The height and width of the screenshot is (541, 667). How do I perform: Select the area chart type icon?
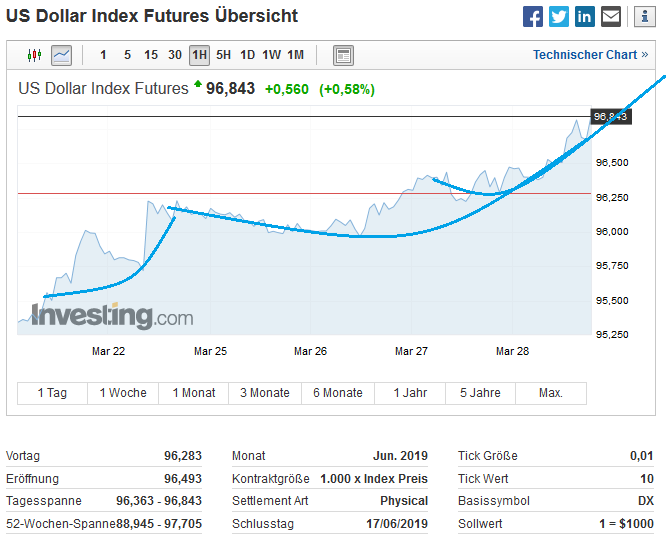[x=62, y=55]
